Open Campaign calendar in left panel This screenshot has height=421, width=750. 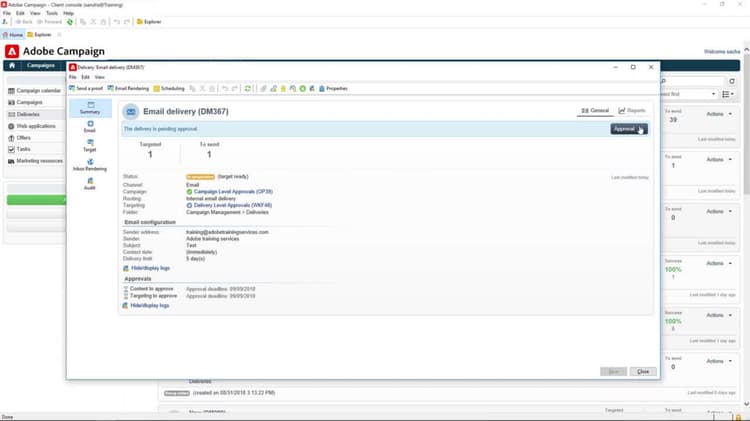point(34,91)
